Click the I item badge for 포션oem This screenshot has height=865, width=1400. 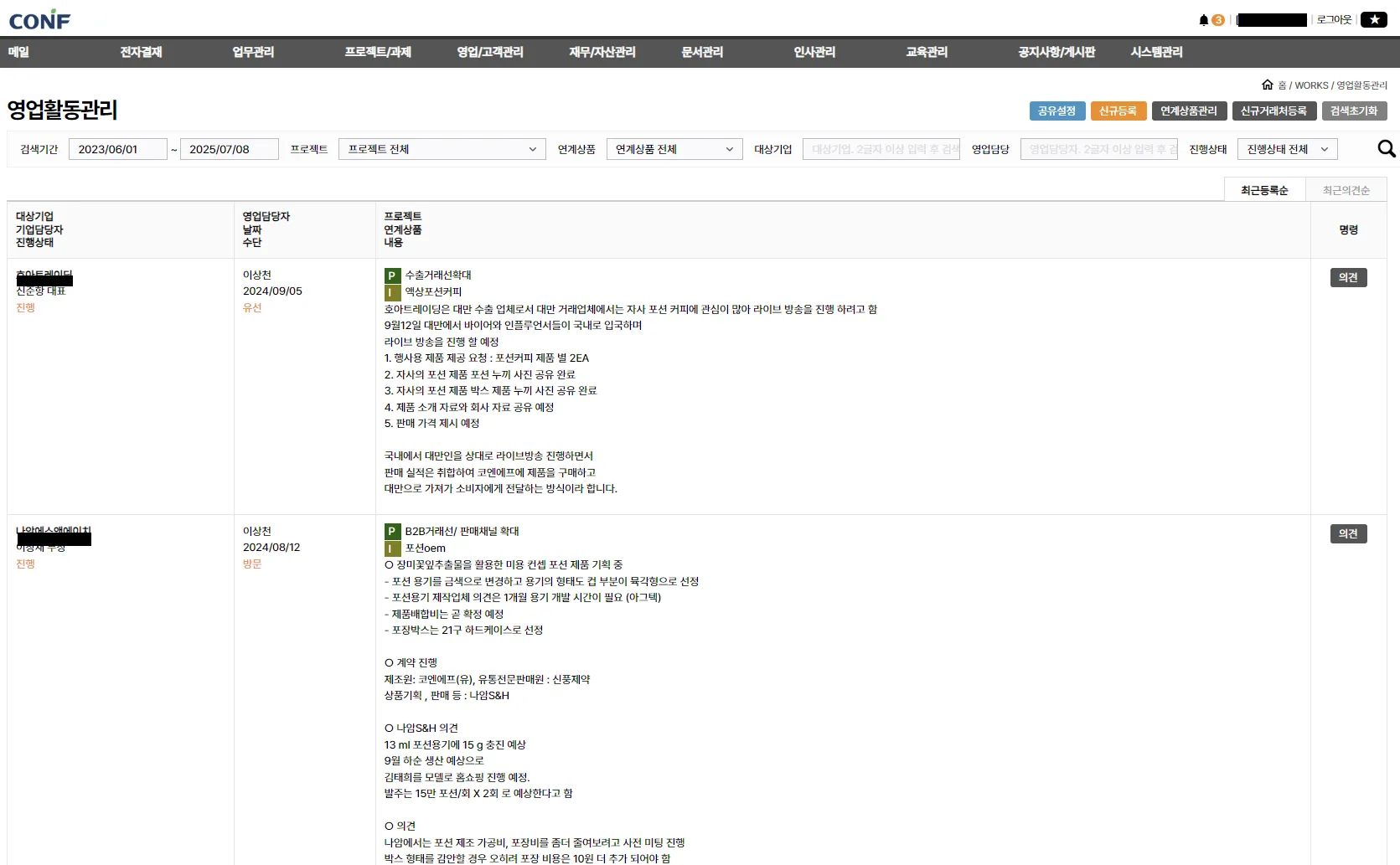click(x=392, y=548)
